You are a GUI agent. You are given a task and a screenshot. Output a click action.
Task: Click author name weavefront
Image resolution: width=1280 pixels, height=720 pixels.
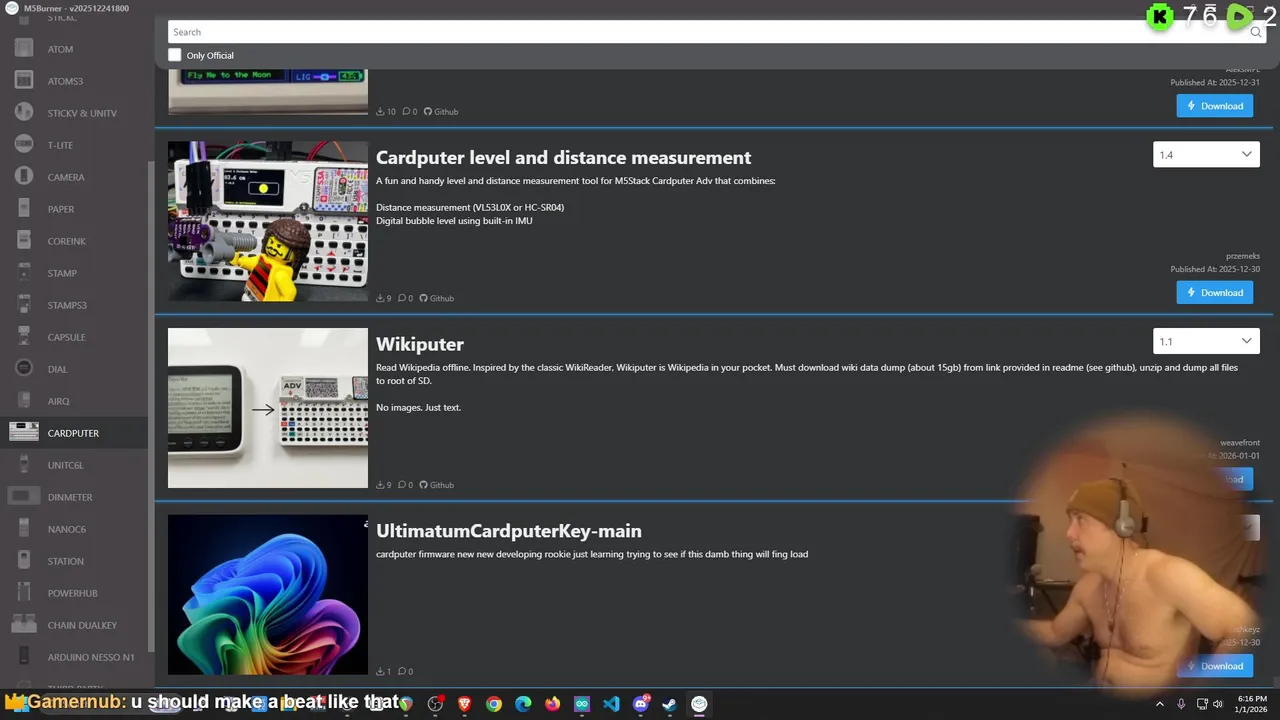tap(1240, 442)
